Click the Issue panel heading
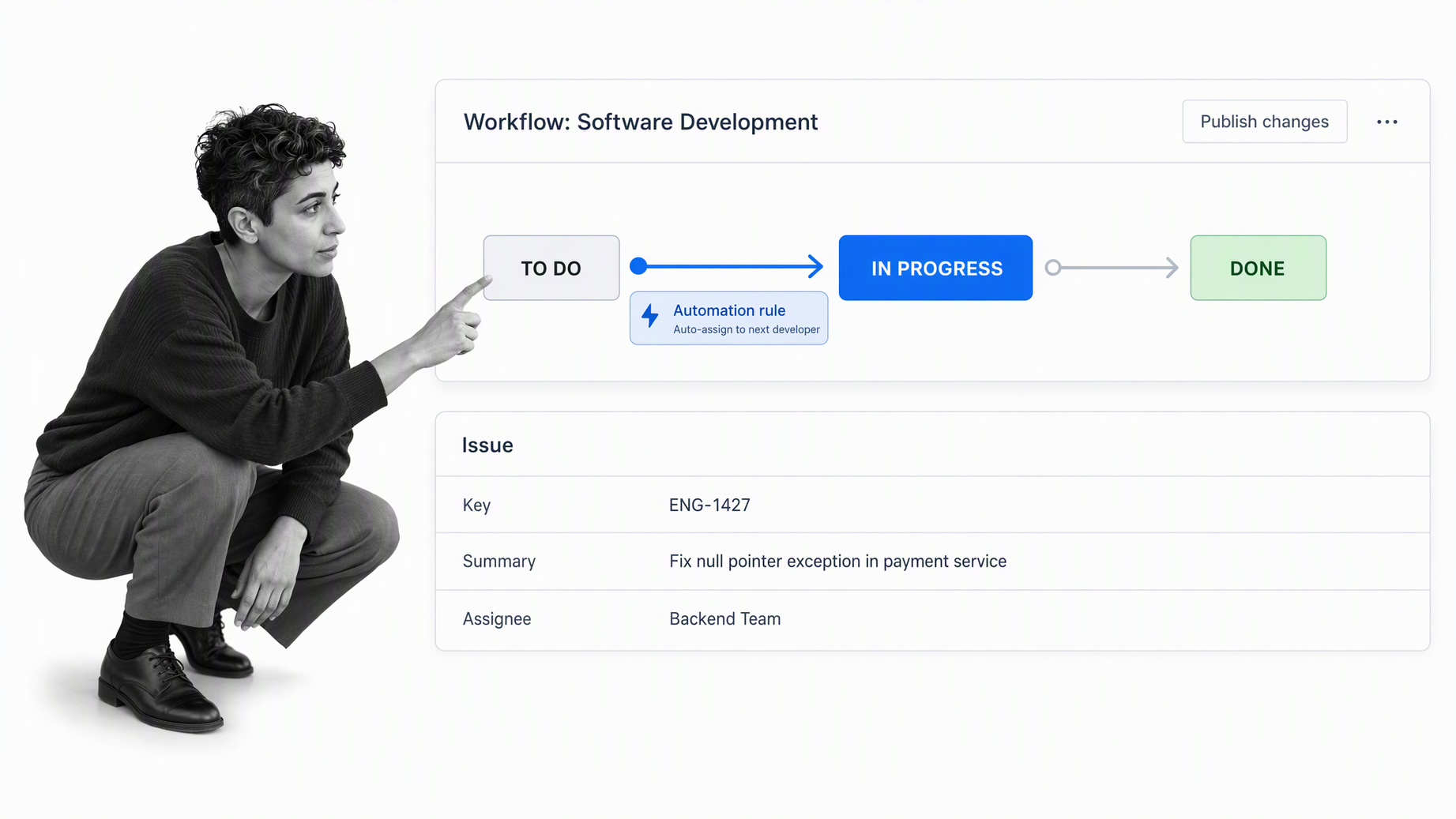The height and width of the screenshot is (819, 1456). tap(487, 445)
